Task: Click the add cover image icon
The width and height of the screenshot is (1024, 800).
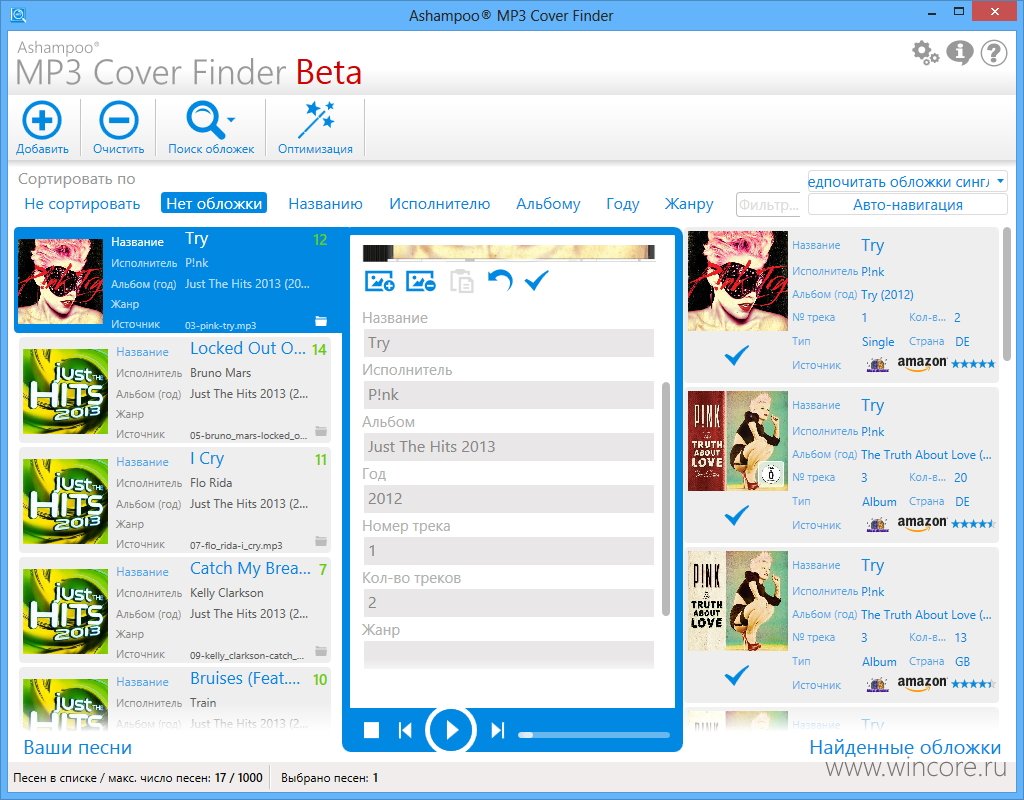Action: pyautogui.click(x=379, y=281)
